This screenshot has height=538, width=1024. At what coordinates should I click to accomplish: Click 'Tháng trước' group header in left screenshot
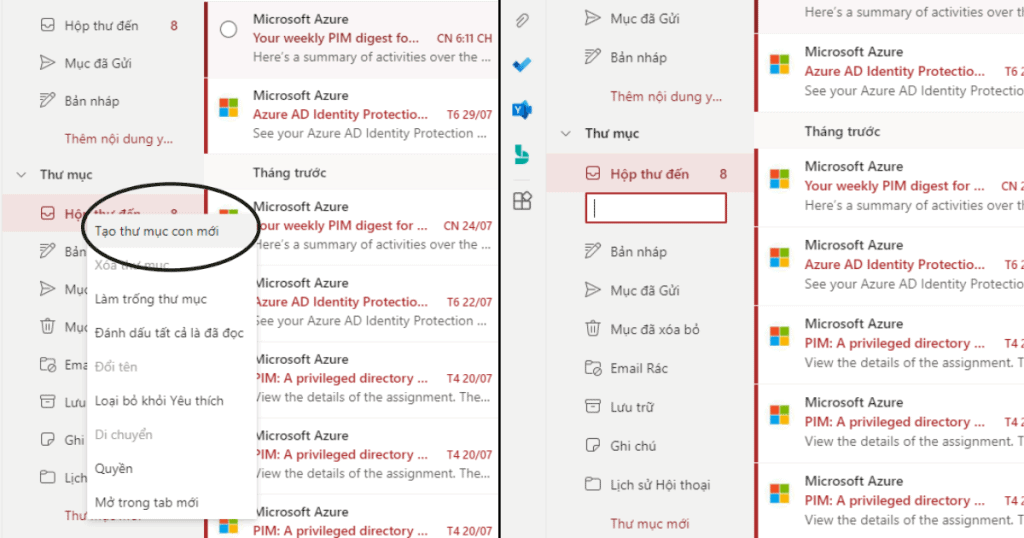pos(289,172)
